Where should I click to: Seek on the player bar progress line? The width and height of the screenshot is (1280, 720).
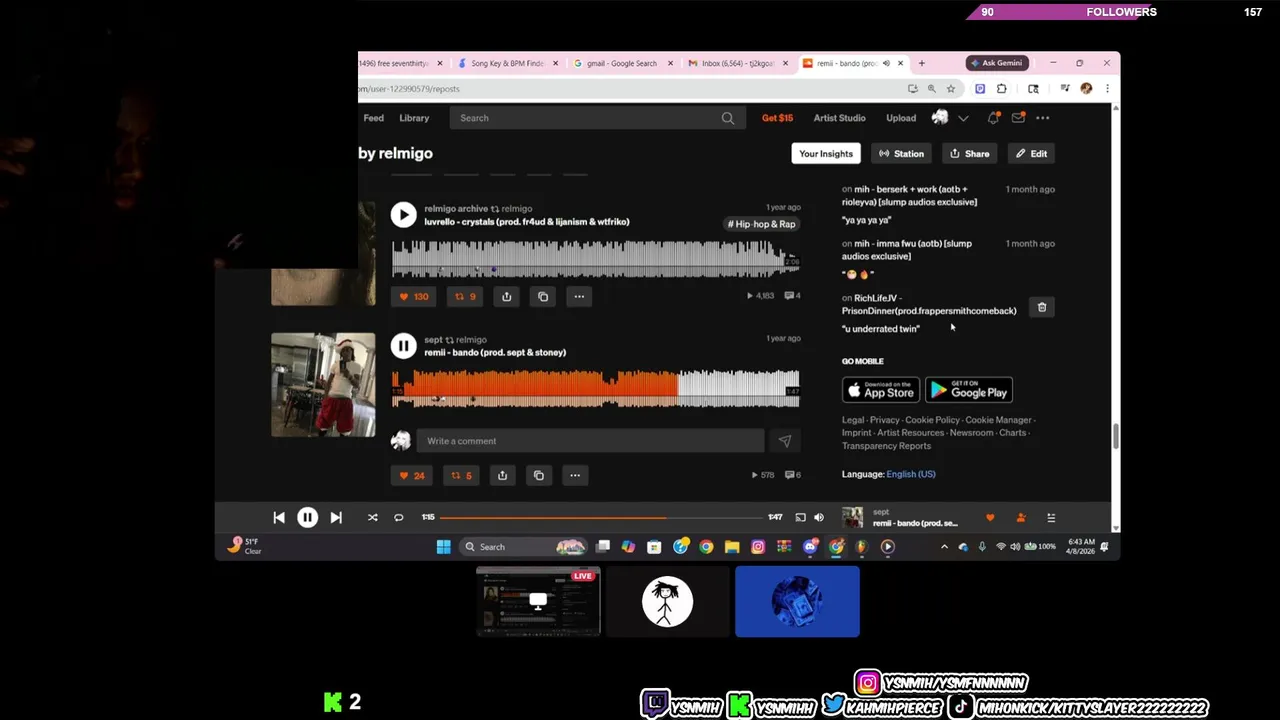(601, 517)
